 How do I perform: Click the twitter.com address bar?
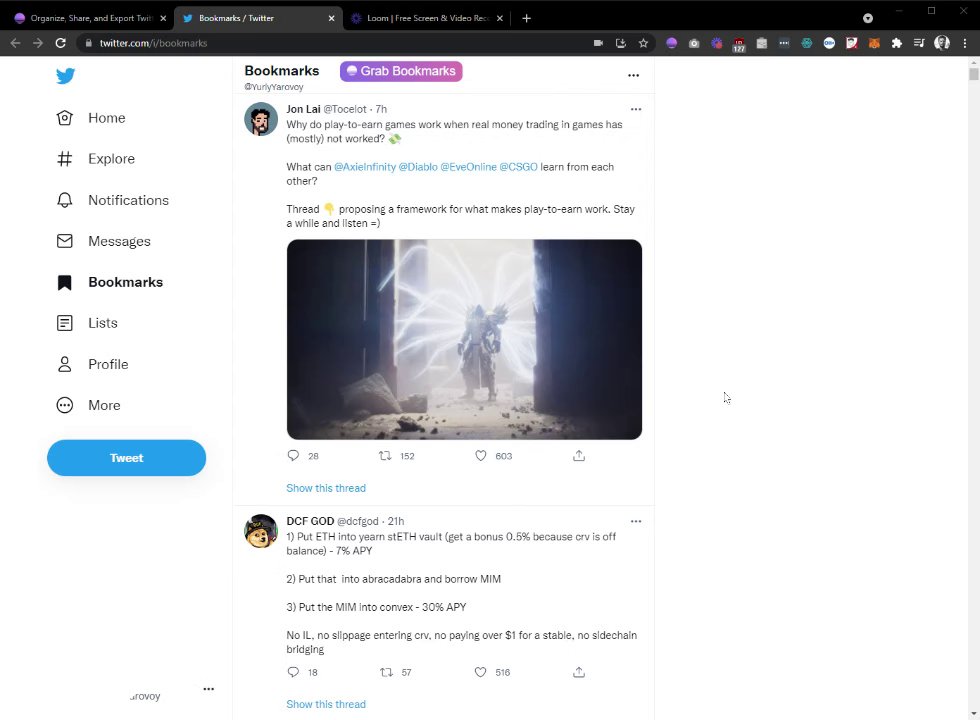(338, 43)
